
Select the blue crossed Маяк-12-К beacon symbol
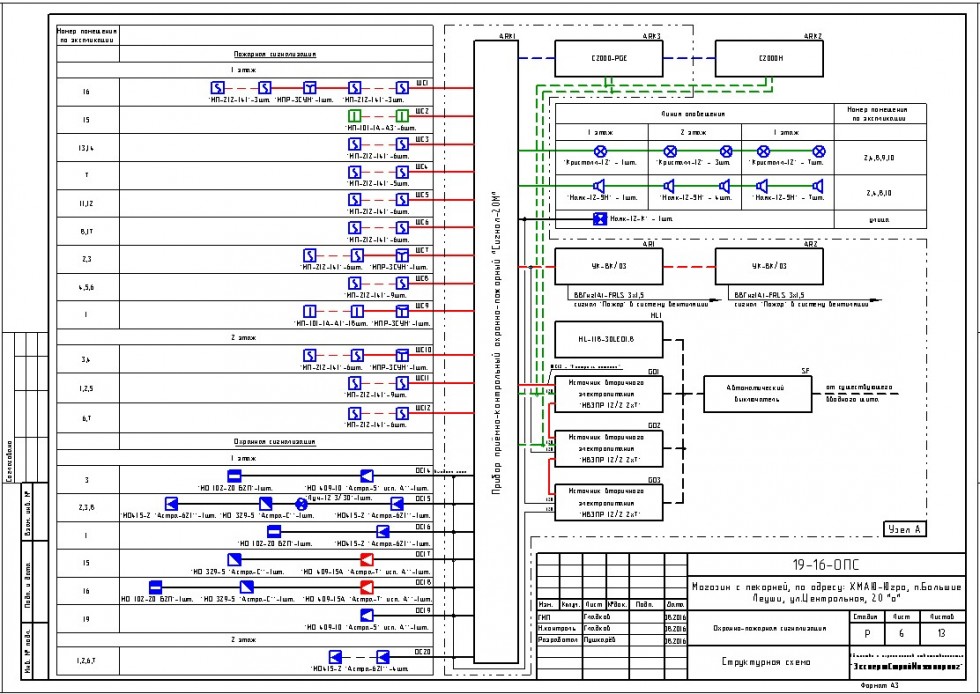coord(600,218)
